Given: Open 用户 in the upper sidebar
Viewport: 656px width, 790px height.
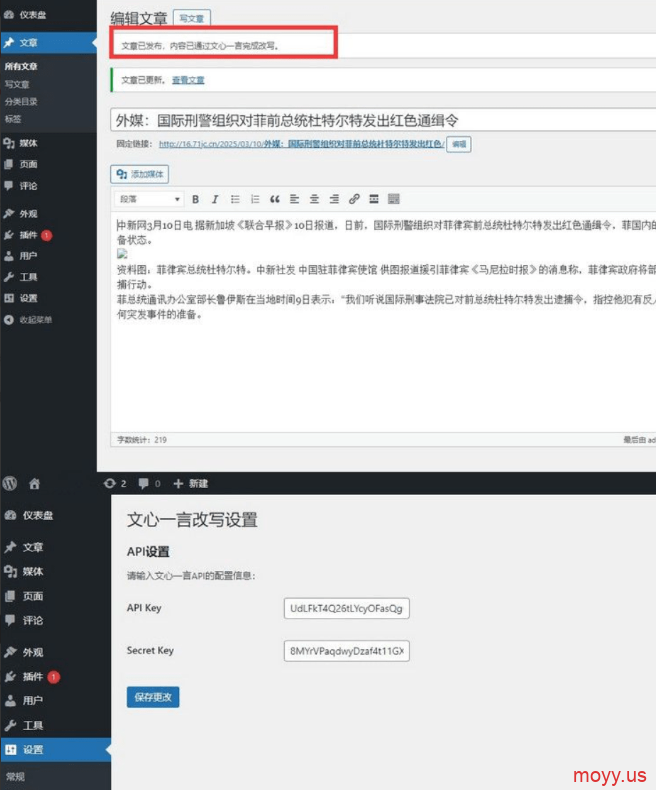Looking at the screenshot, I should coord(48,256).
